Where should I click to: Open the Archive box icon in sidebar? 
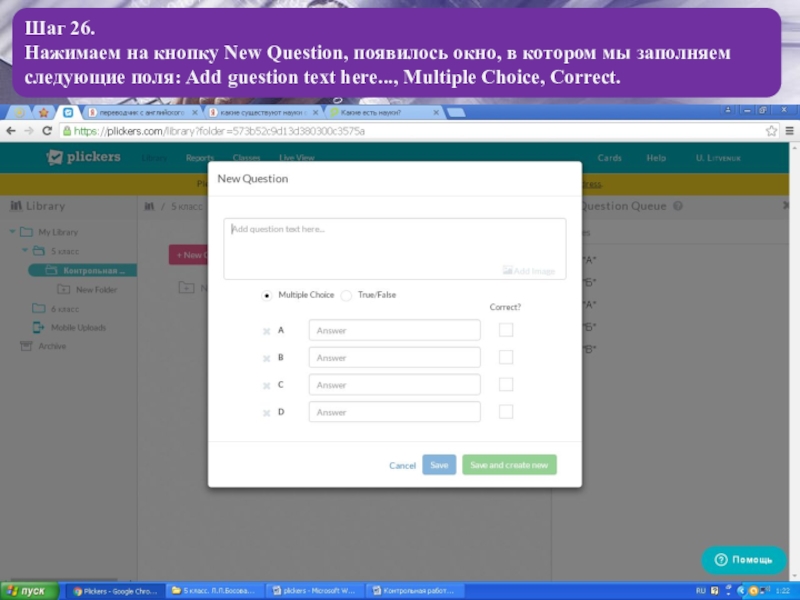point(26,346)
